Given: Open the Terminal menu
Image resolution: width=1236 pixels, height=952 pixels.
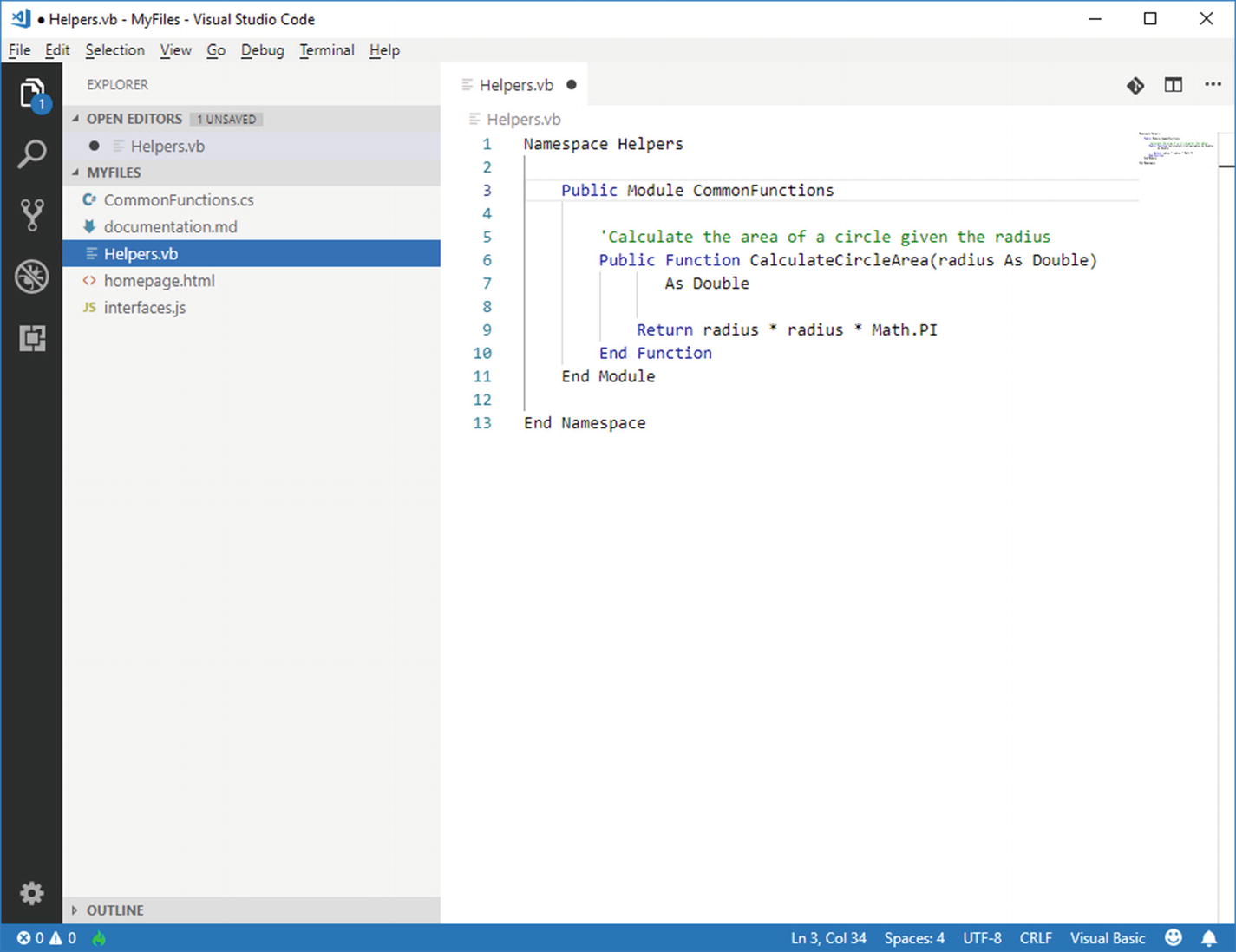Looking at the screenshot, I should 327,50.
